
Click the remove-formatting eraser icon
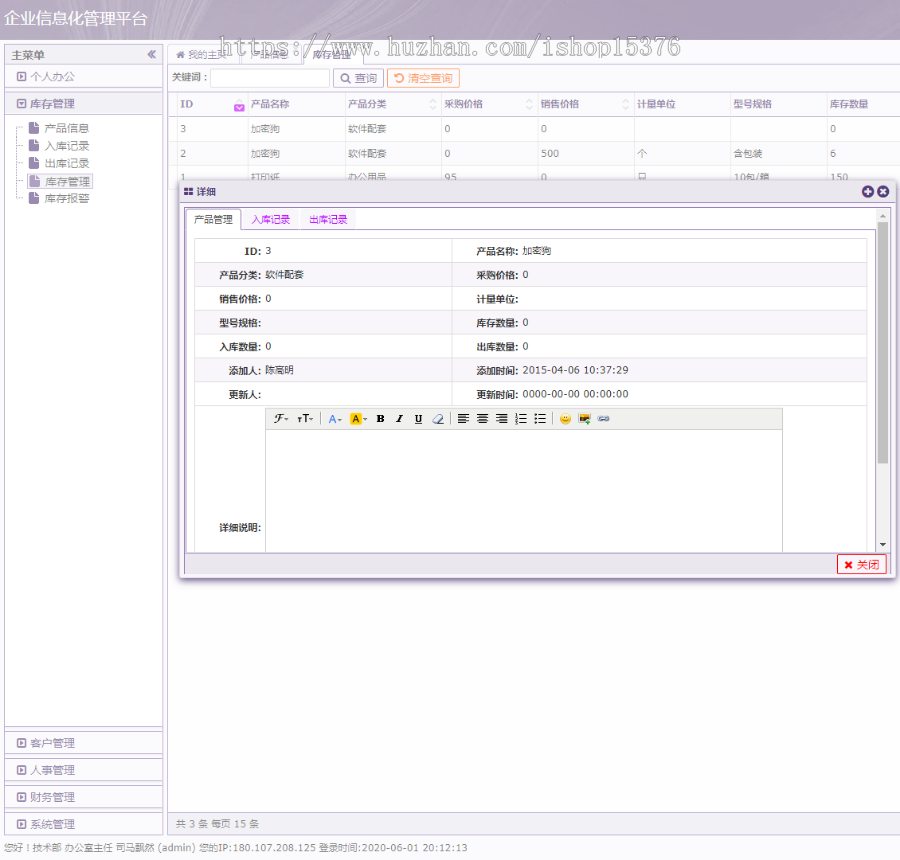[437, 419]
